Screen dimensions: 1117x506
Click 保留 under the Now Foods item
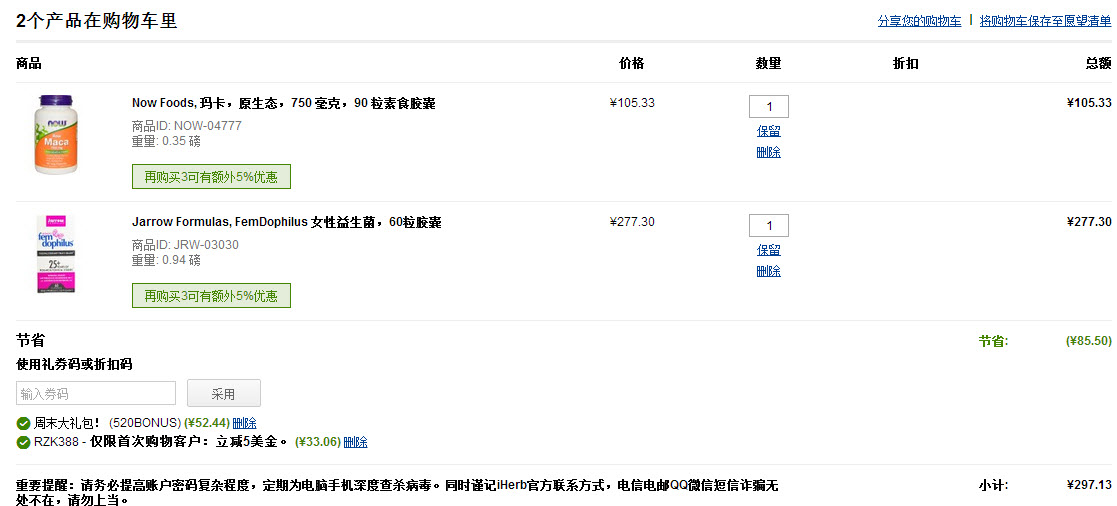coord(769,131)
